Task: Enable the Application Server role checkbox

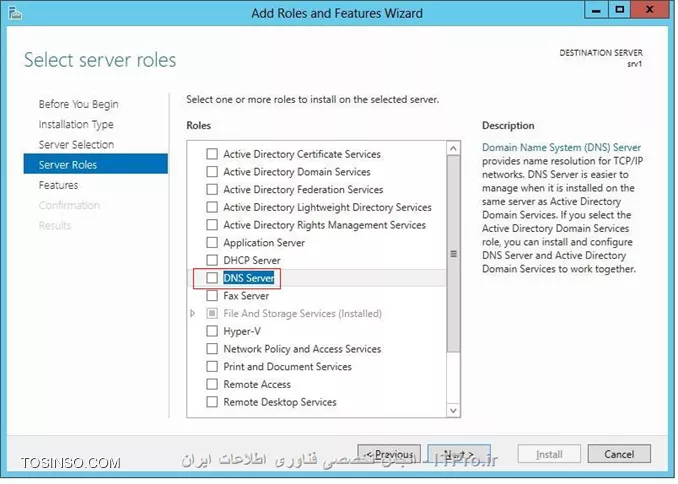Action: point(212,243)
